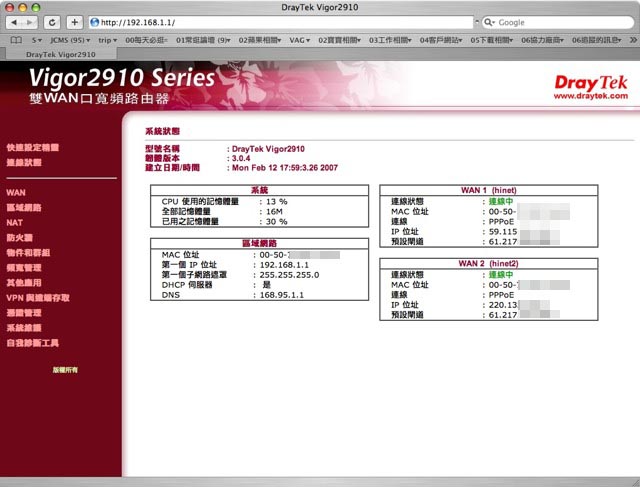Click the 版權所有 link in sidebar
Image resolution: width=640 pixels, height=487 pixels.
tap(65, 370)
